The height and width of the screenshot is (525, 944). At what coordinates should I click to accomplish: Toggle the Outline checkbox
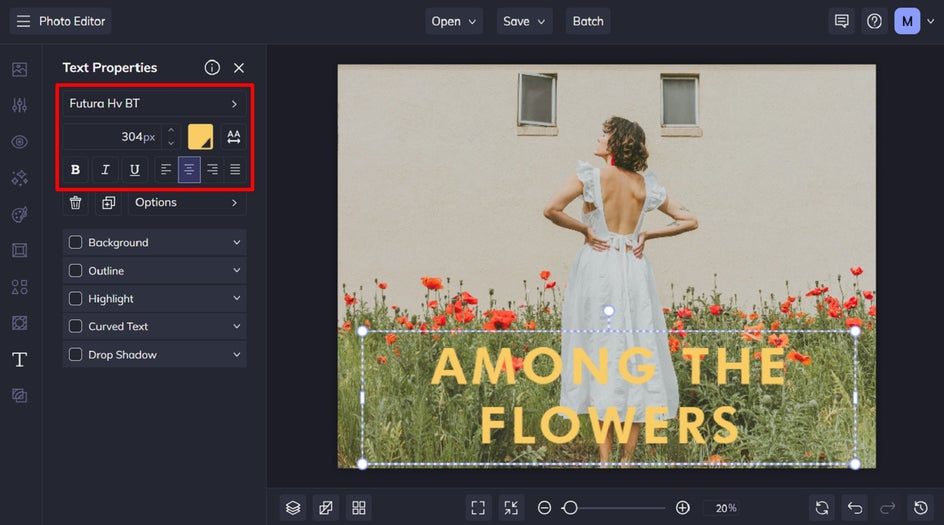75,271
